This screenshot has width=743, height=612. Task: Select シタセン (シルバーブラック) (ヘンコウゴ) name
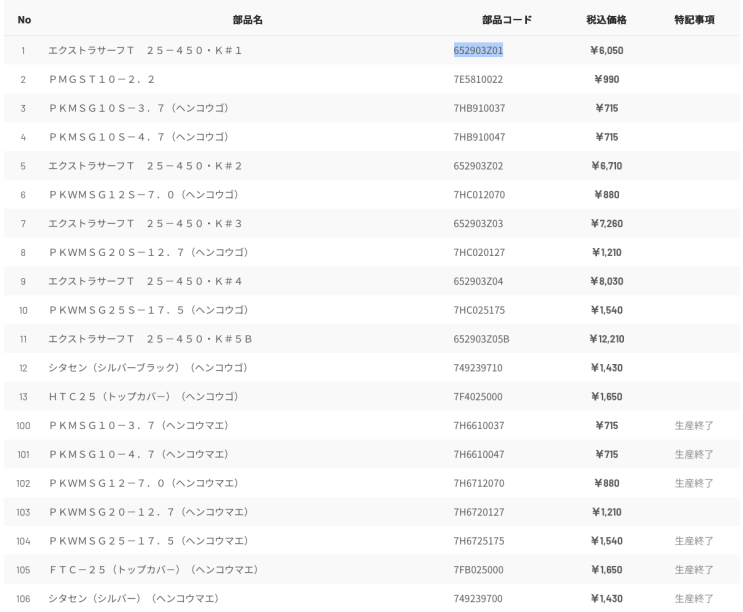(x=148, y=368)
